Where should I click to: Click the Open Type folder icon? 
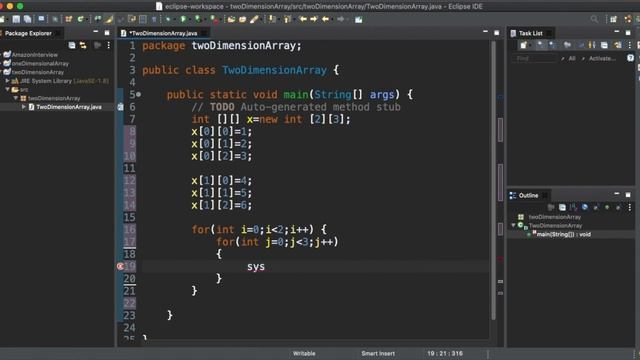[231, 19]
